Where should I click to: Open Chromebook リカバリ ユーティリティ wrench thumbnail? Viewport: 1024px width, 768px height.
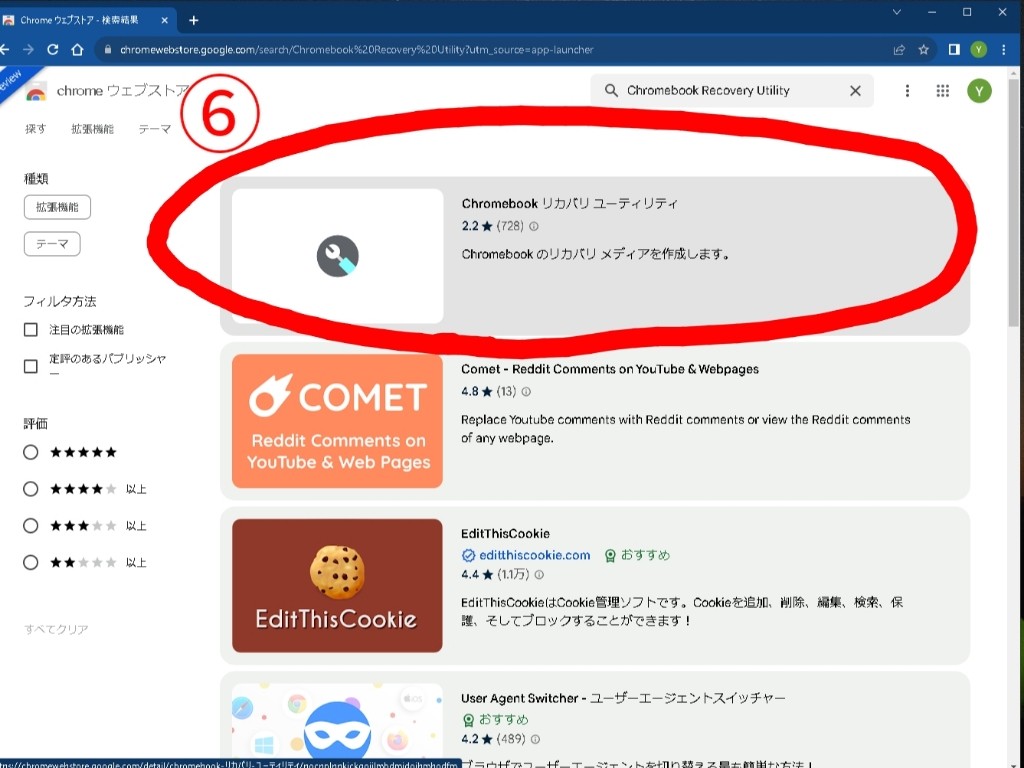338,256
